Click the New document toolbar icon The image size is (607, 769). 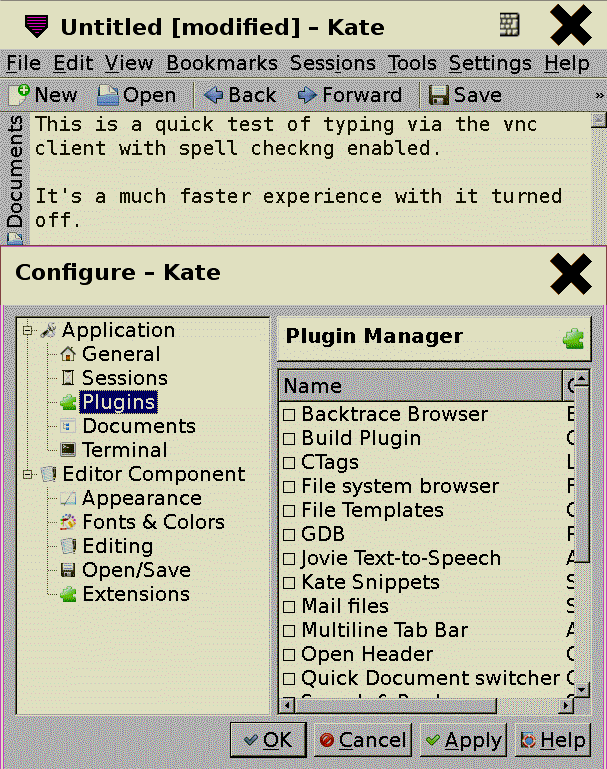20,95
